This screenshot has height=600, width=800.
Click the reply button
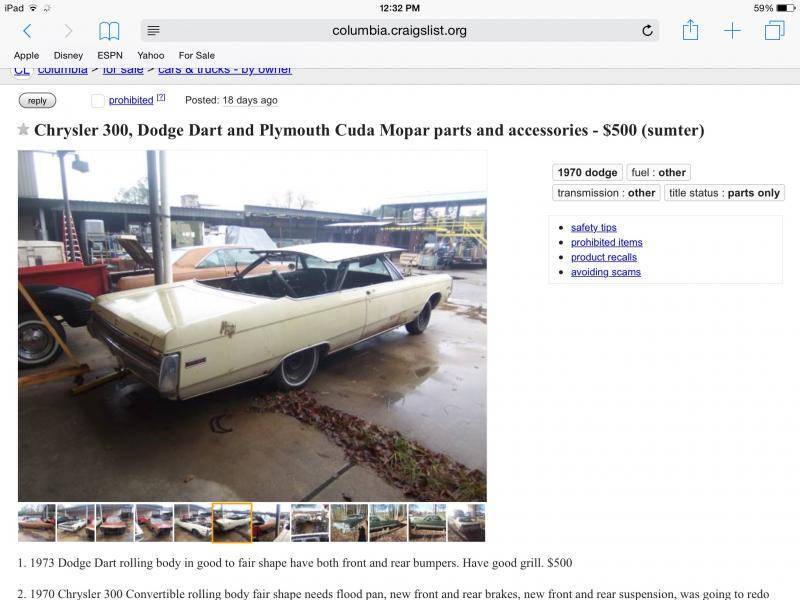37,101
